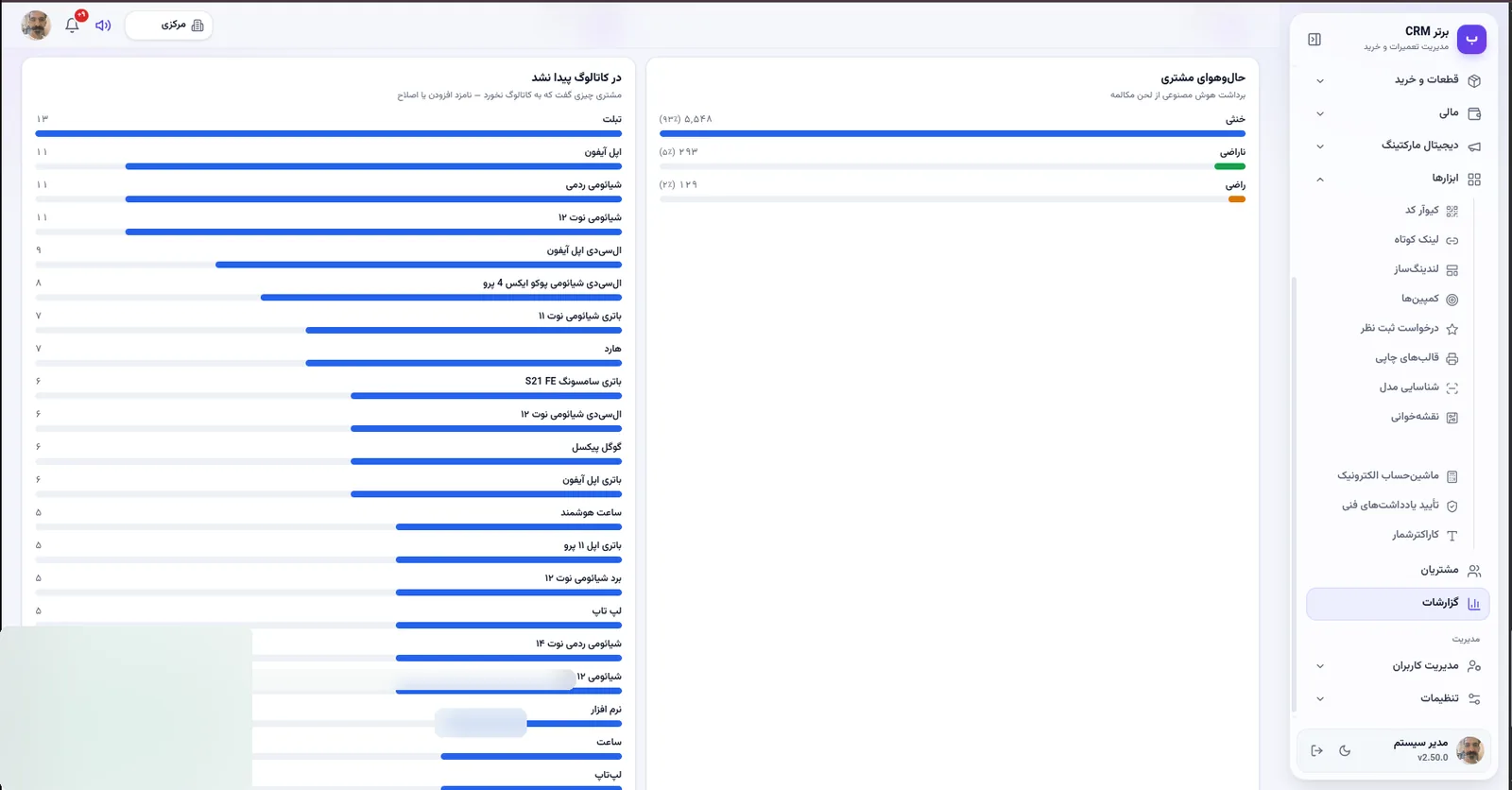Click the هارد catalog row label
The width and height of the screenshot is (1512, 790).
point(613,349)
